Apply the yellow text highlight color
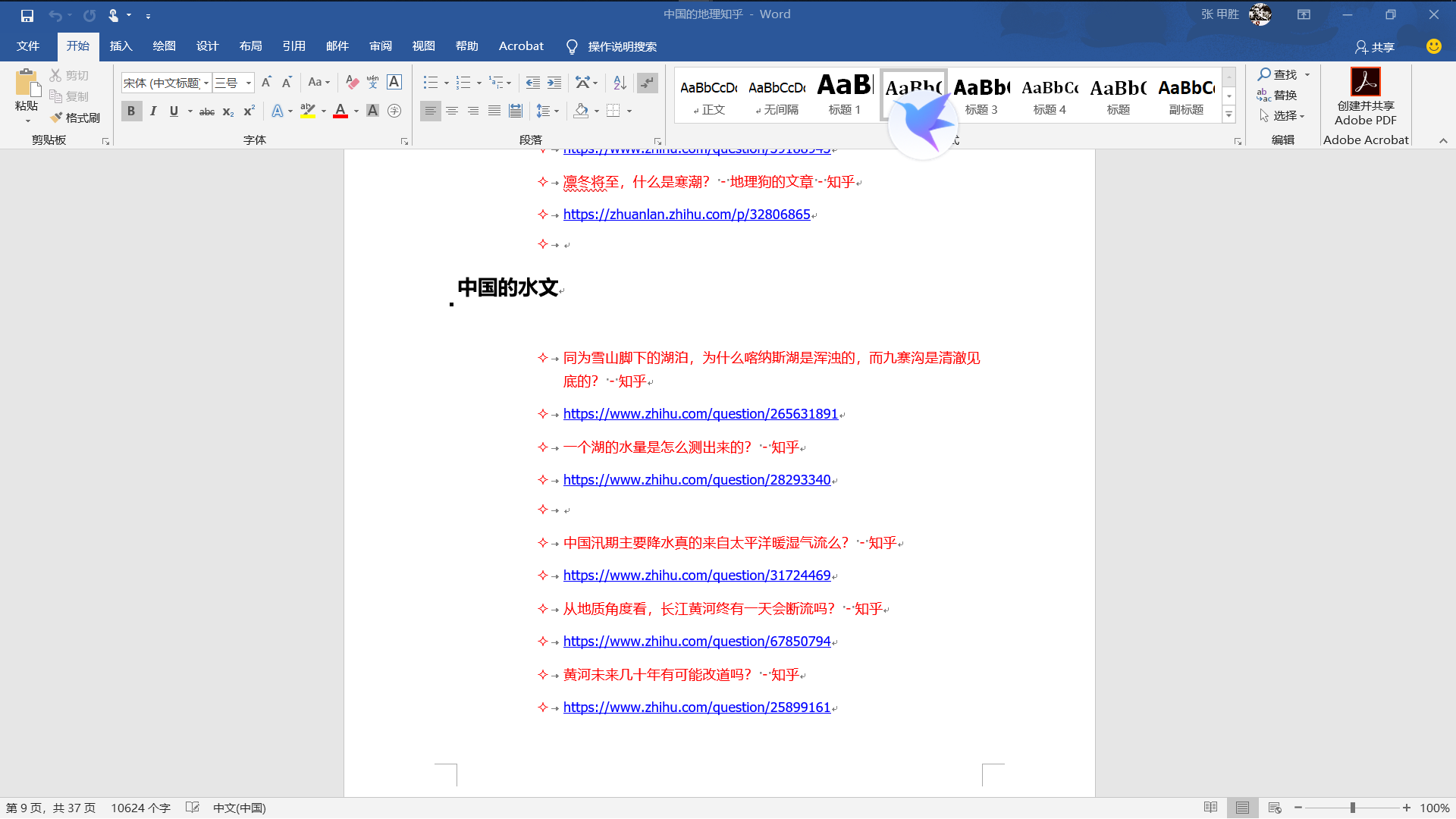 (307, 111)
